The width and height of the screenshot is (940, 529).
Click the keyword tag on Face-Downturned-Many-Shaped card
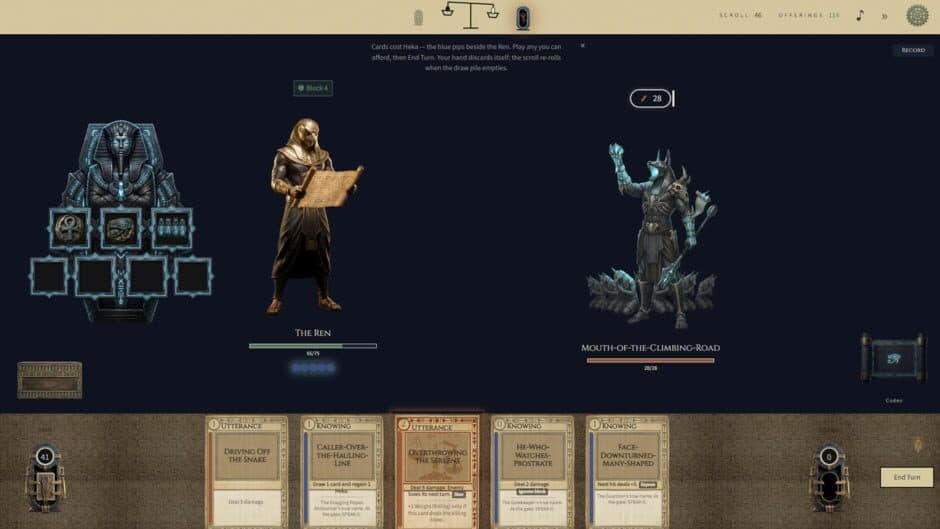tap(647, 484)
